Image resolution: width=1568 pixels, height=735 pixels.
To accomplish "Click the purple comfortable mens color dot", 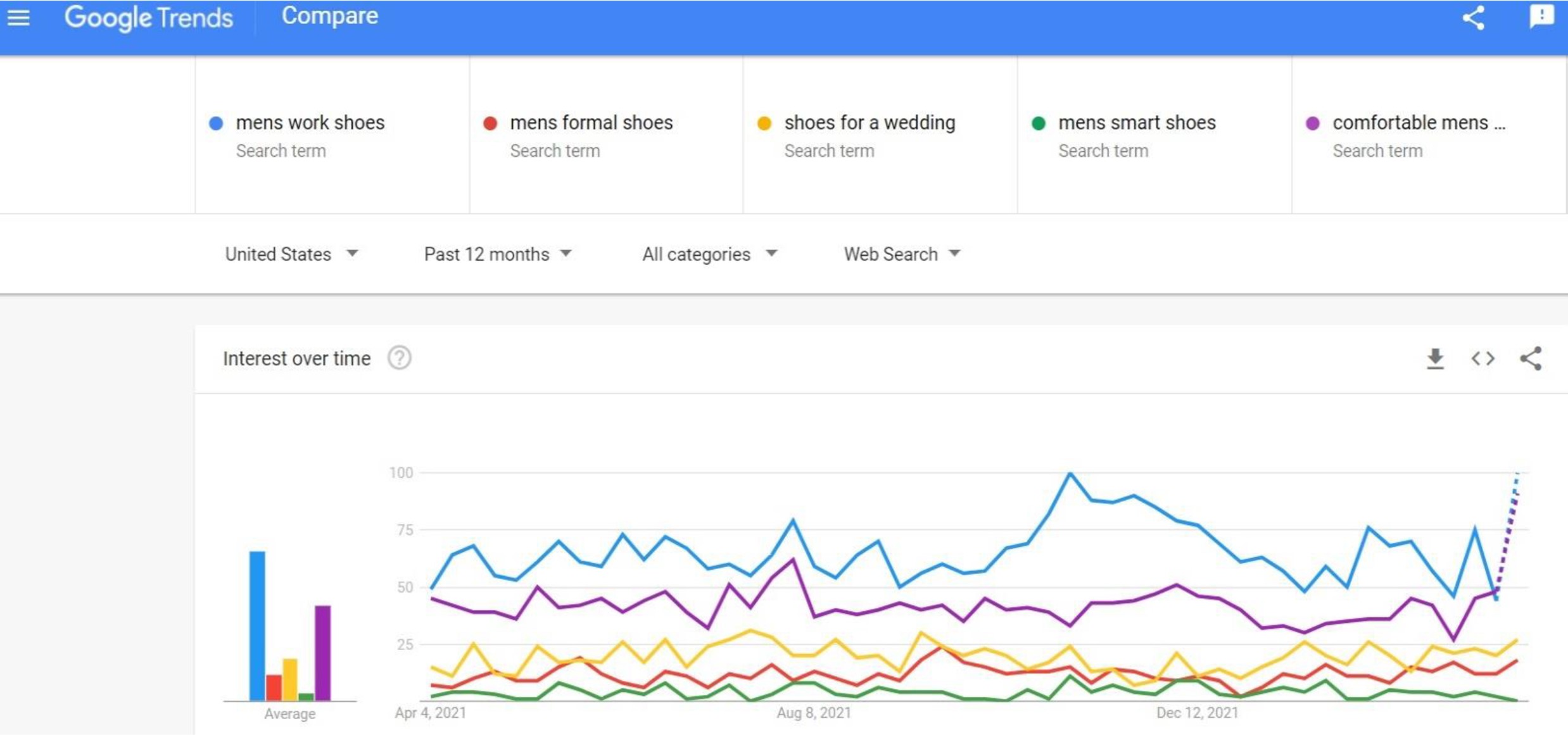I will tap(1313, 123).
